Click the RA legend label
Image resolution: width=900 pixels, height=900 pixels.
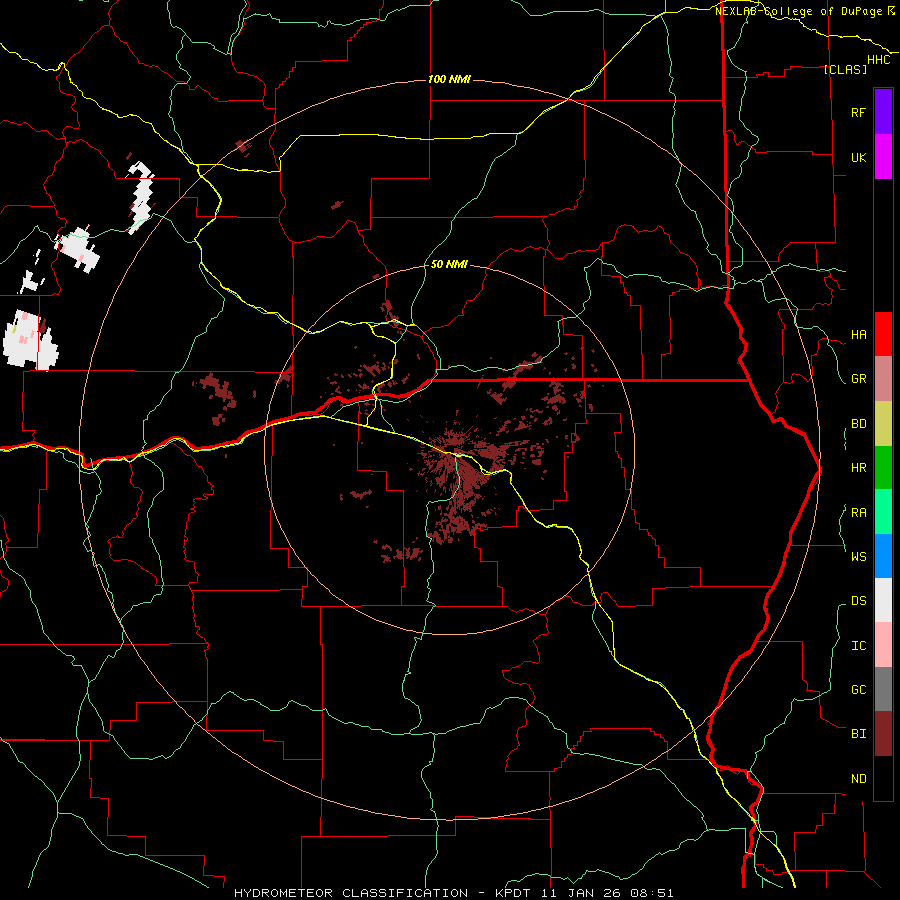pyautogui.click(x=858, y=513)
